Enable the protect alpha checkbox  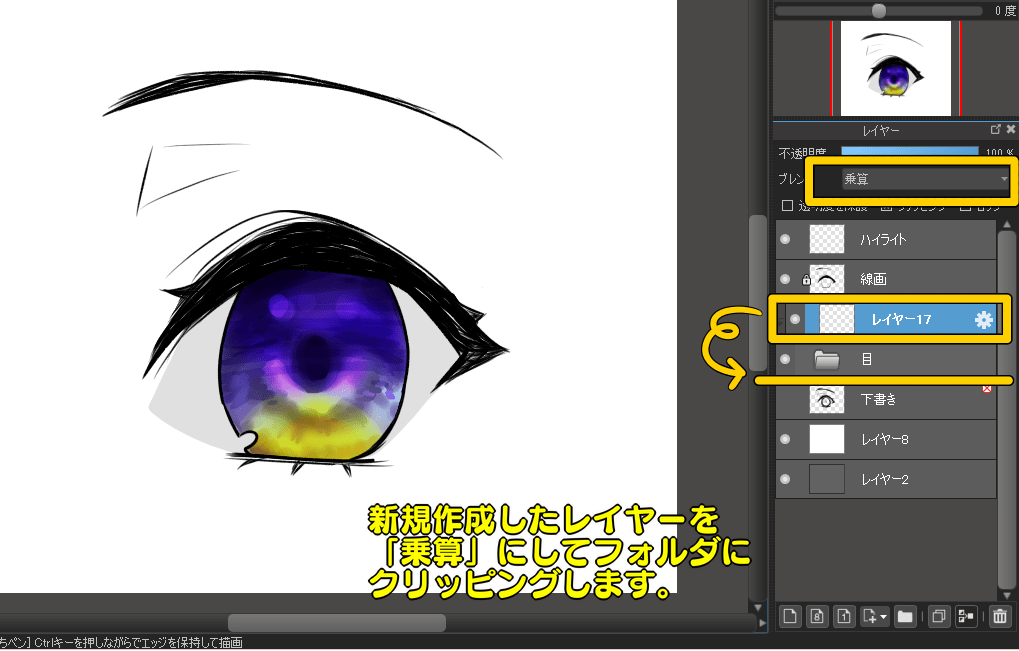(787, 206)
